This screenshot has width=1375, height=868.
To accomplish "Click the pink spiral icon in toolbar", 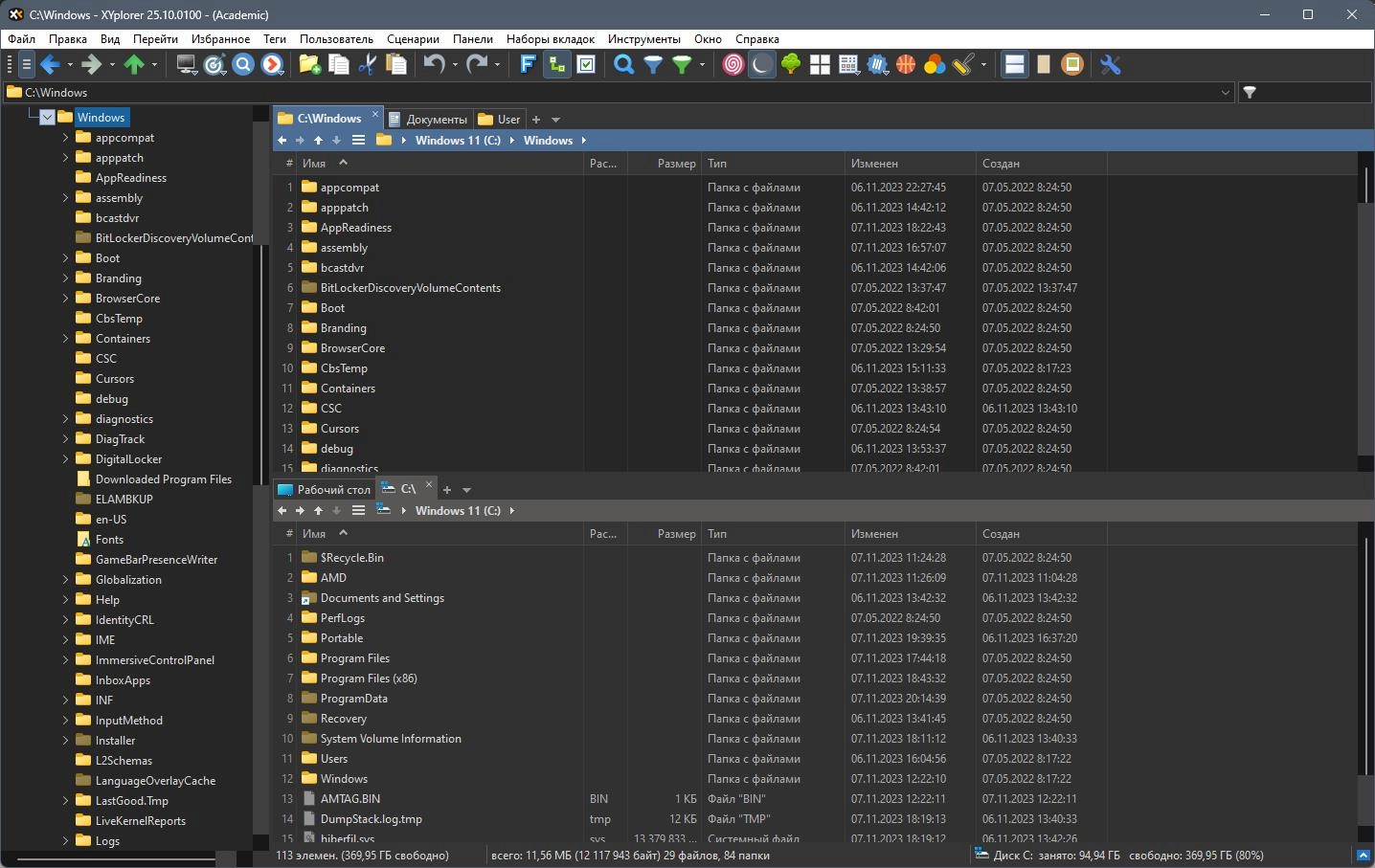I will [x=733, y=65].
